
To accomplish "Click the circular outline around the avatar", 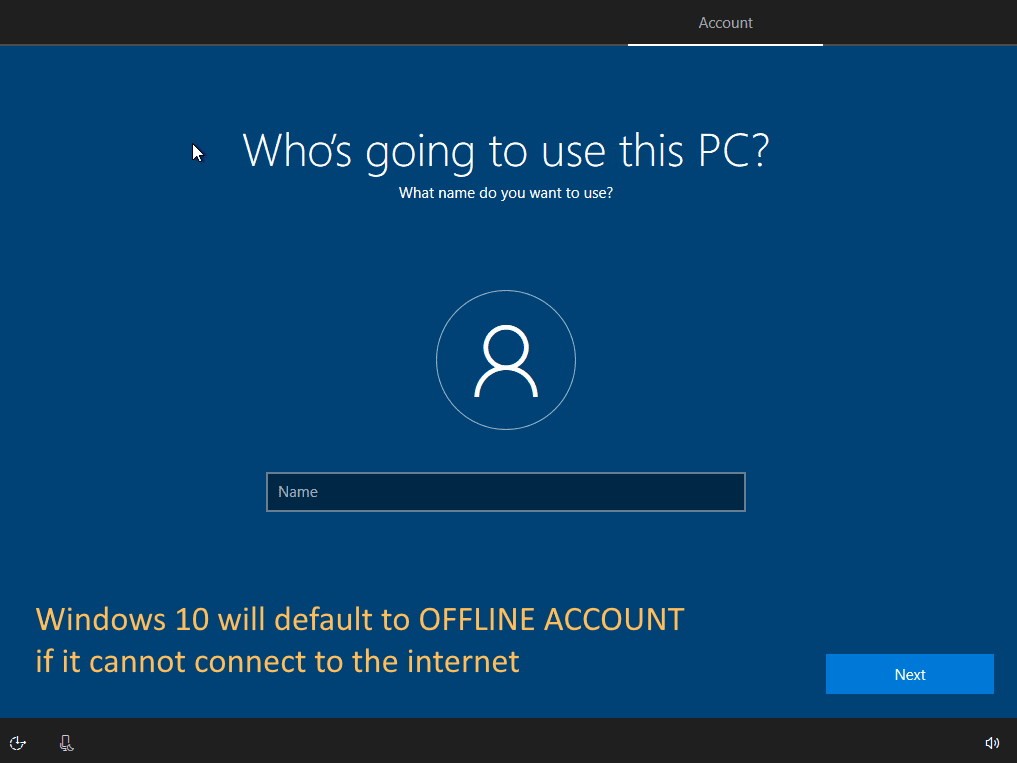I will coord(437,360).
